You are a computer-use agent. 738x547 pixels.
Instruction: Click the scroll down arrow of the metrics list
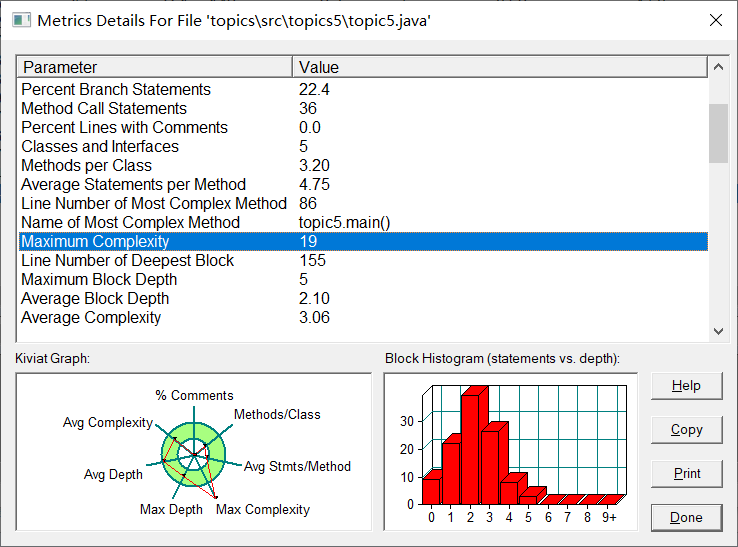pyautogui.click(x=718, y=331)
